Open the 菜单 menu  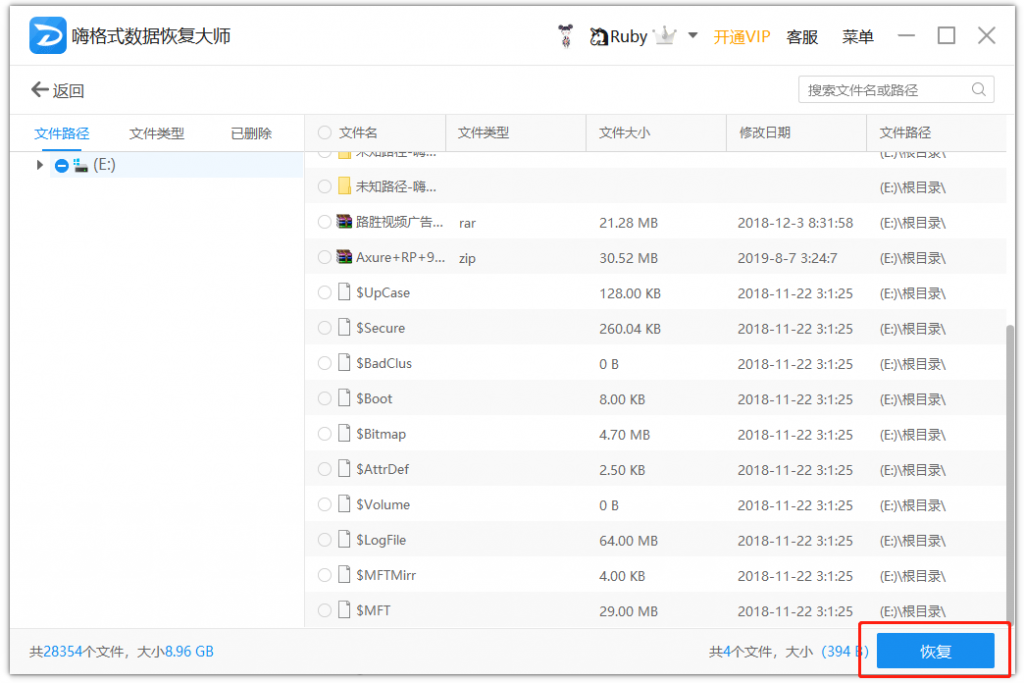tap(857, 37)
